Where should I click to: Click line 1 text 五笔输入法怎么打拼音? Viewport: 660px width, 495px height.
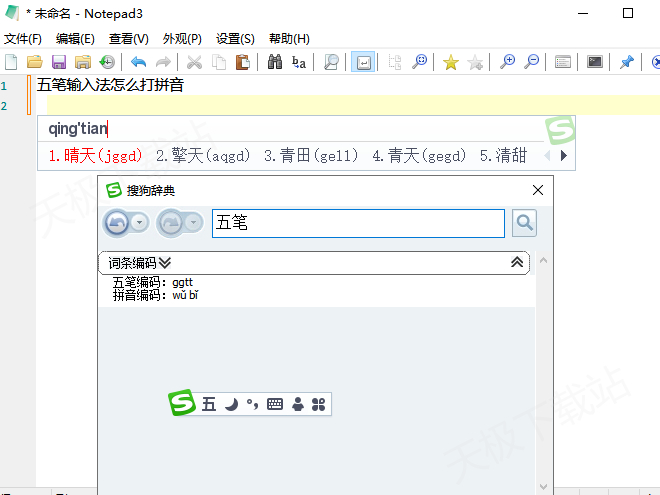point(110,85)
